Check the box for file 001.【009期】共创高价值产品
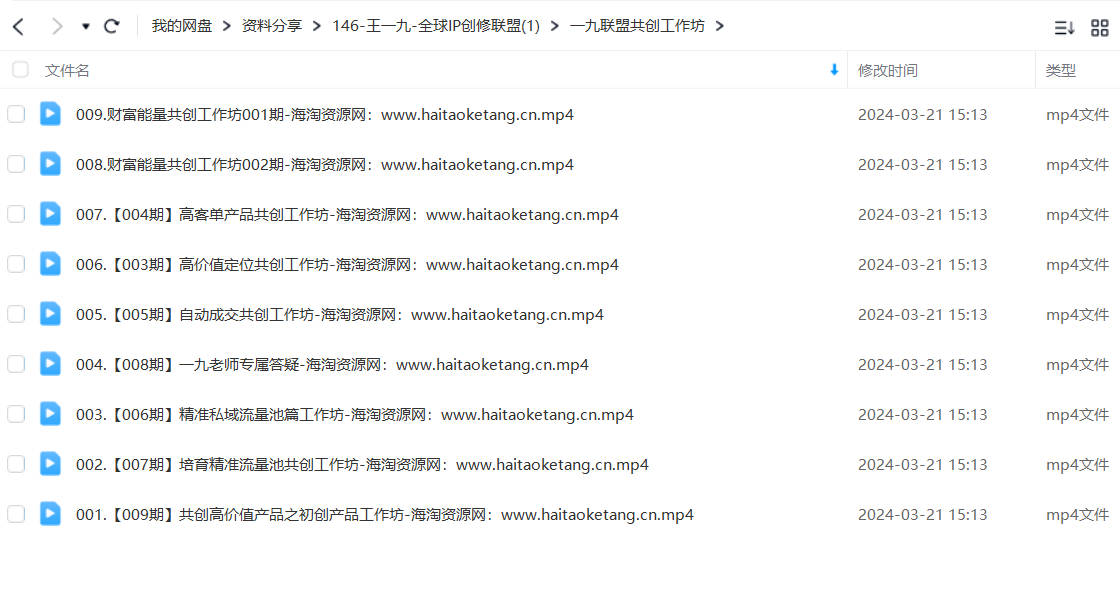Screen dimensions: 1120x592 click(x=16, y=514)
